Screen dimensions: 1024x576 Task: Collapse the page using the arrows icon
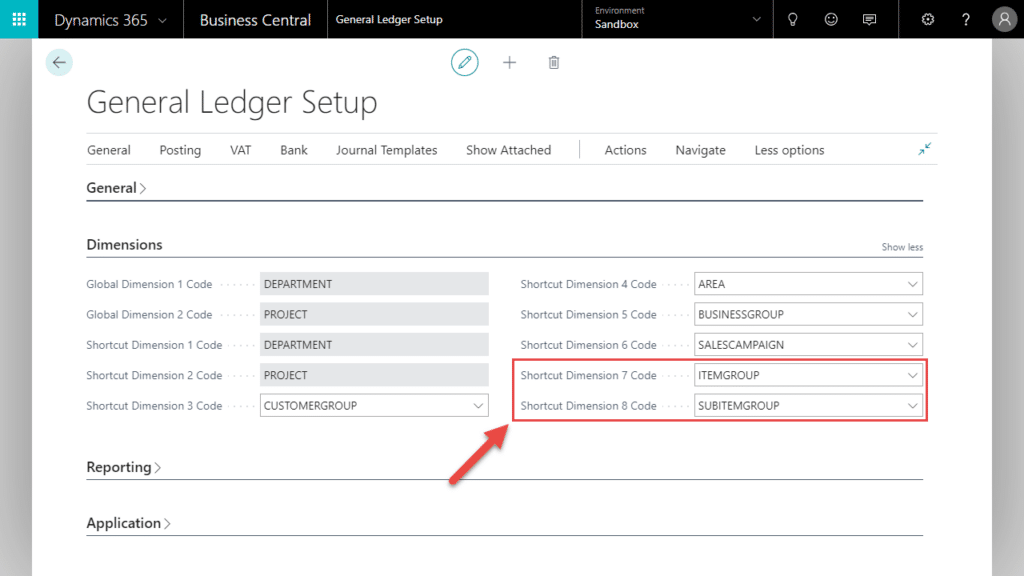click(924, 148)
